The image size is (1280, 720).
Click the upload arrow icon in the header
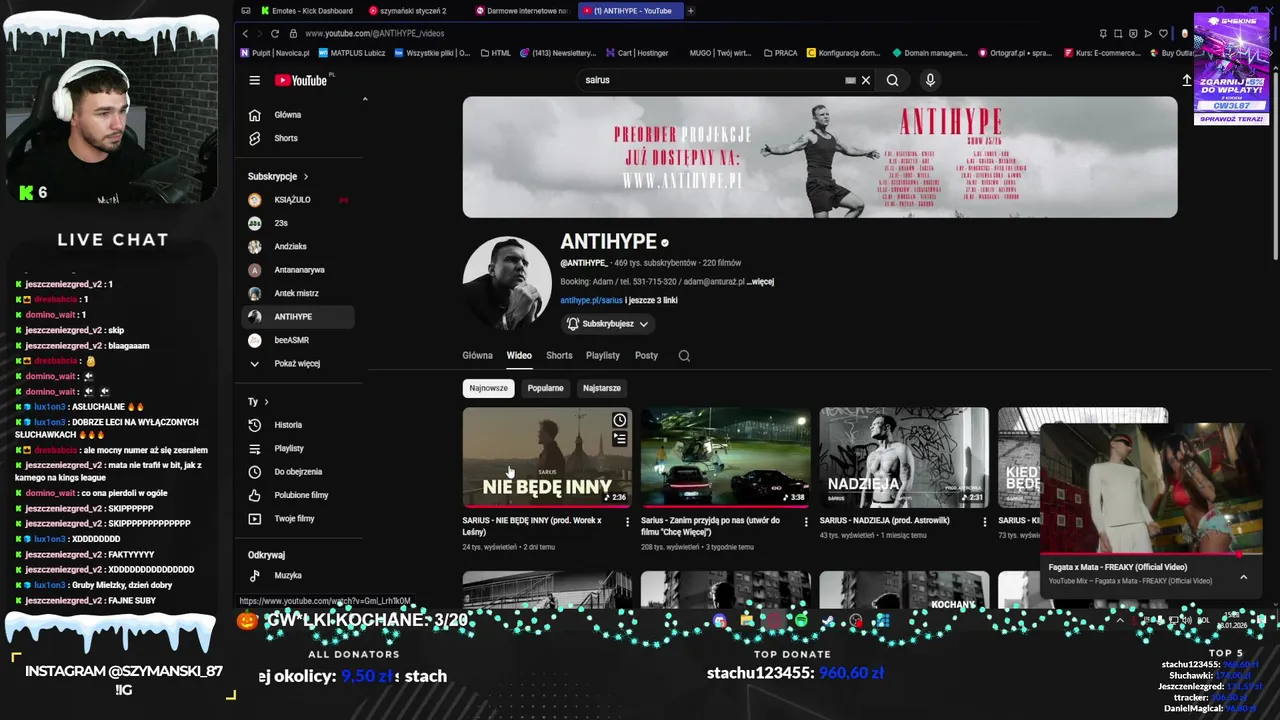[x=1187, y=80]
